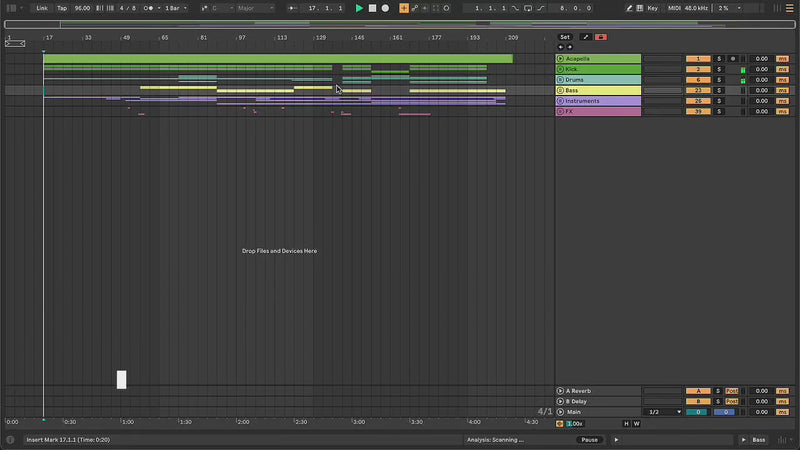The height and width of the screenshot is (450, 800).
Task: Click the Stop button in the transport
Action: (372, 8)
